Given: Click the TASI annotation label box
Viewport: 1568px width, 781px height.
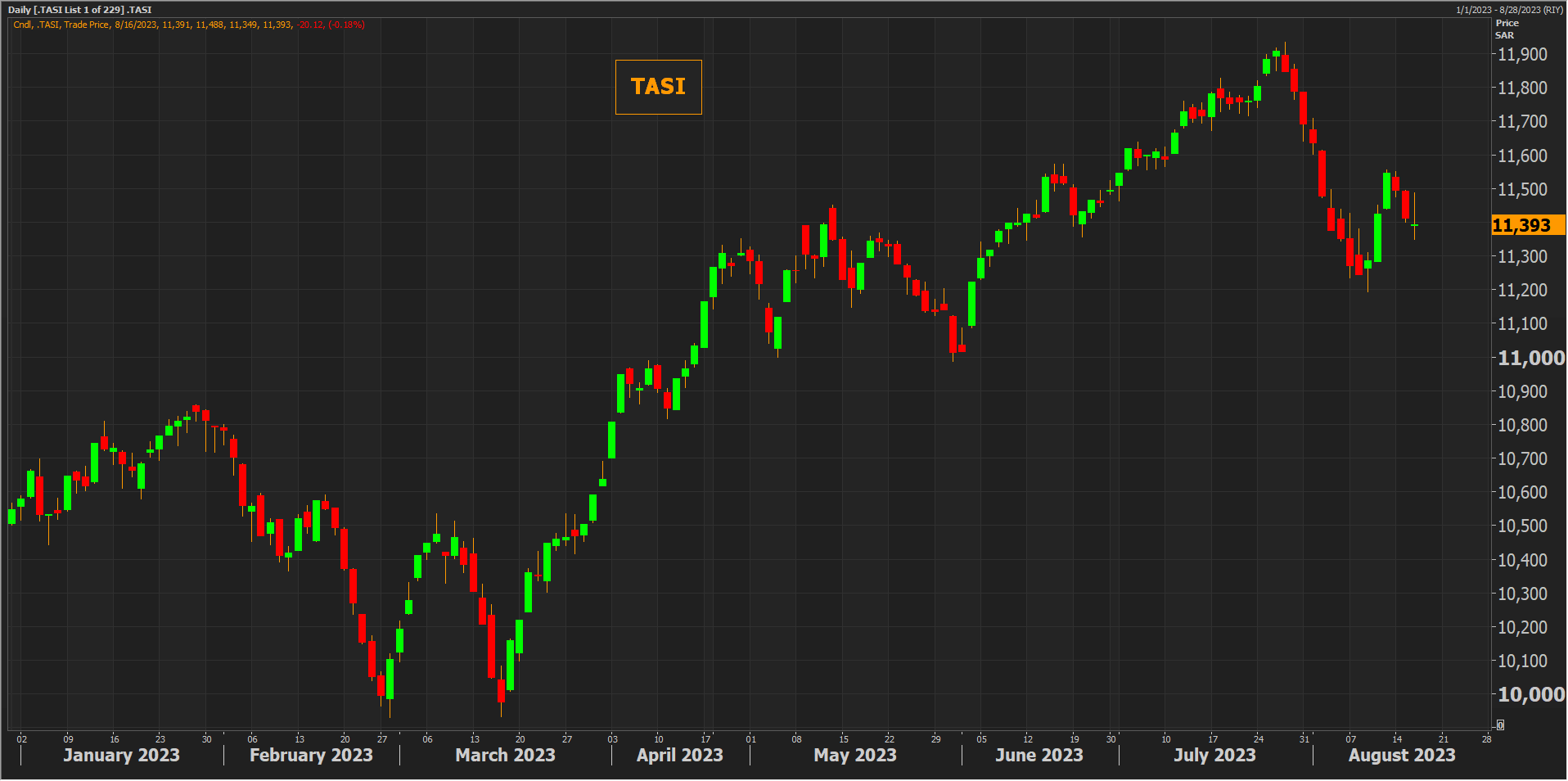Looking at the screenshot, I should (x=658, y=87).
